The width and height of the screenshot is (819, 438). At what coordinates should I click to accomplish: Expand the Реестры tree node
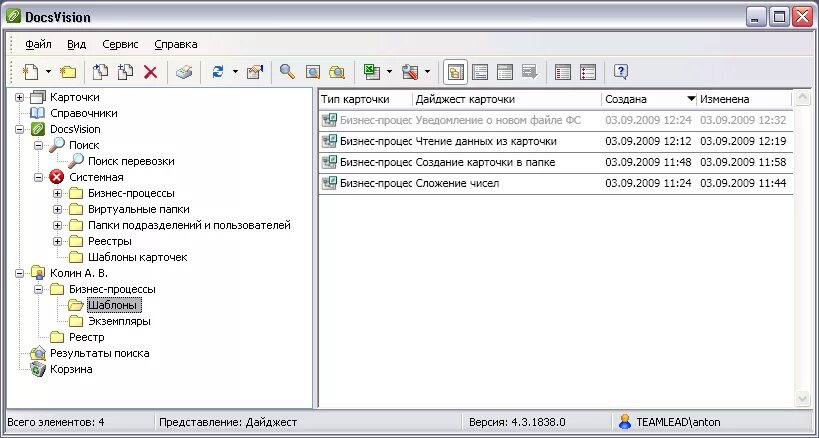point(57,242)
